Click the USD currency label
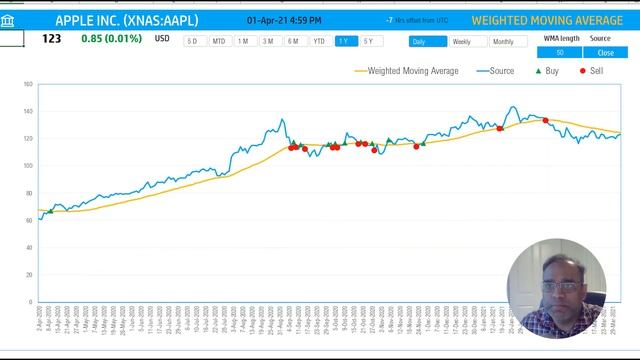The width and height of the screenshot is (640, 360). [x=162, y=38]
